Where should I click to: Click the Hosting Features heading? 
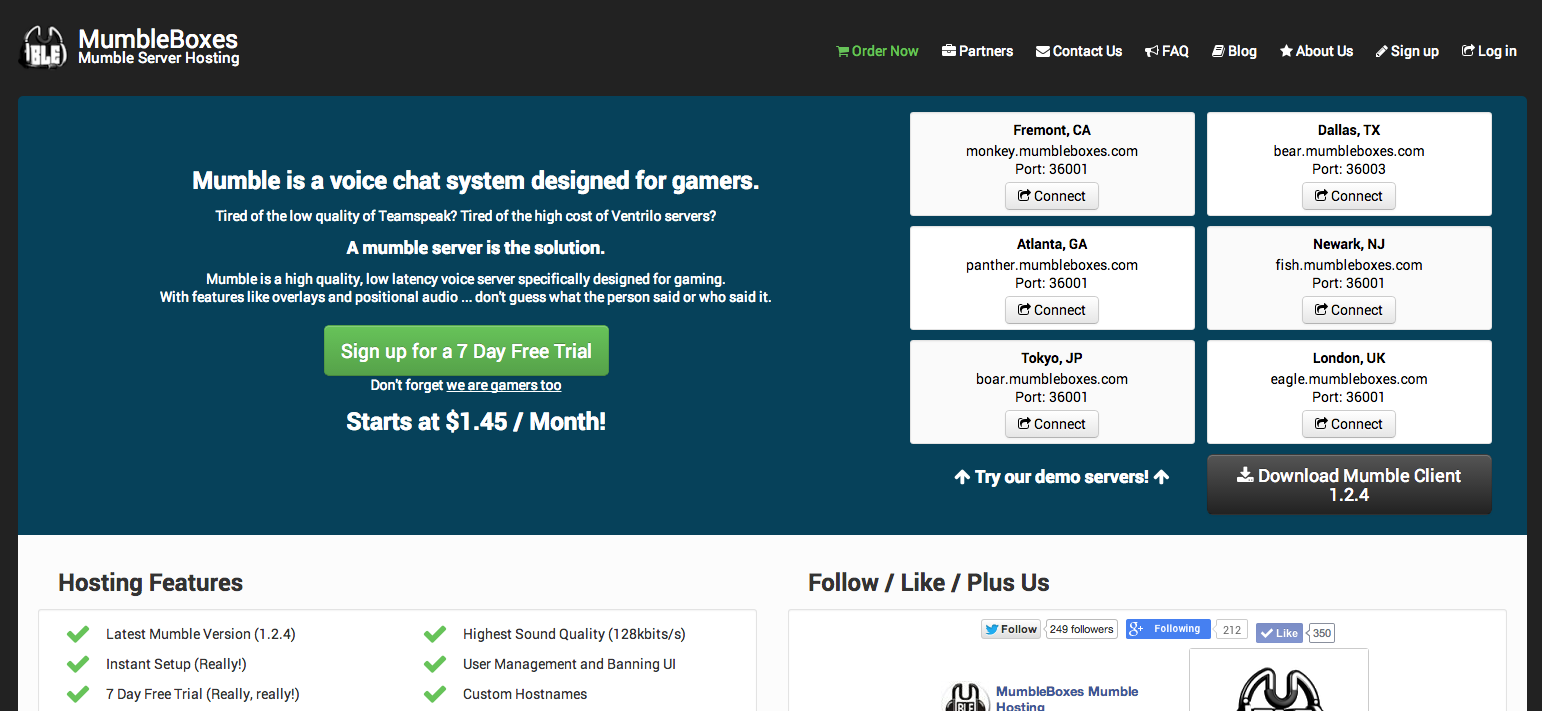(151, 583)
